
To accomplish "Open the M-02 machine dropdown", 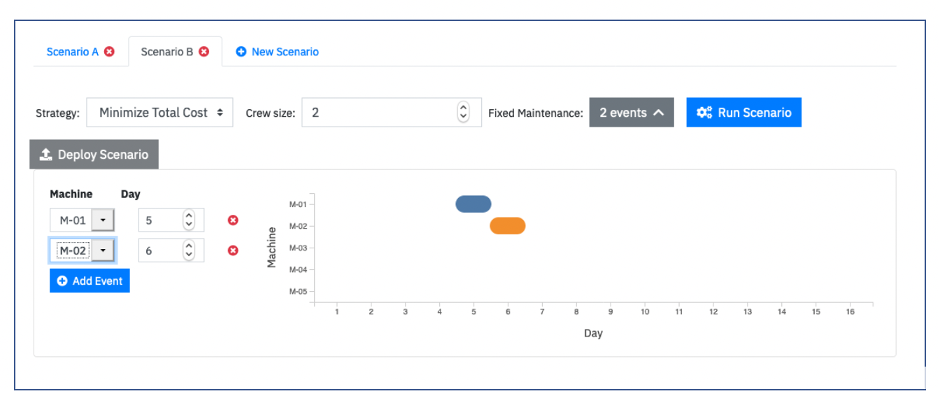I will [82, 250].
